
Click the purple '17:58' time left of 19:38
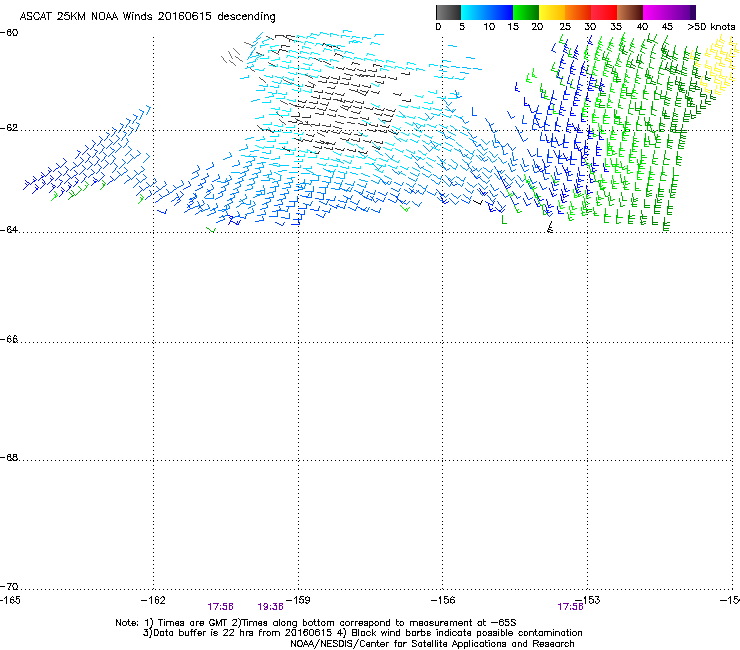click(x=220, y=607)
